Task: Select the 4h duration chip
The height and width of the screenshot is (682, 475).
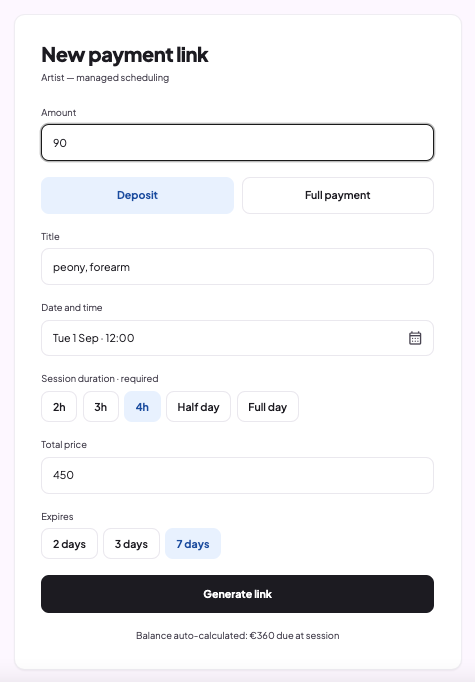Action: click(142, 407)
